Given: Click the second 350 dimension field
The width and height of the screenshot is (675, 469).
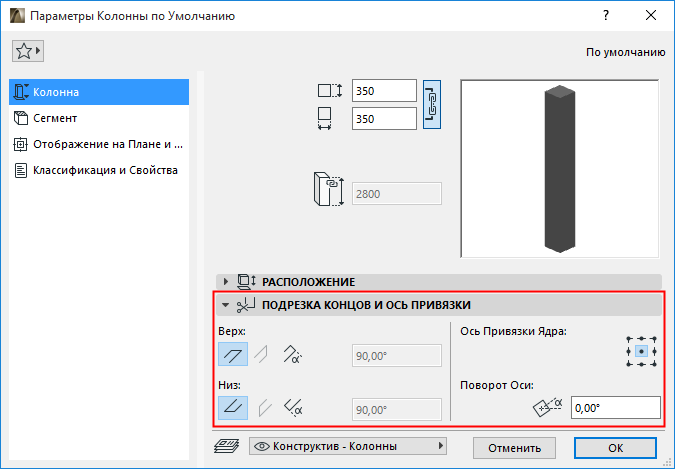Looking at the screenshot, I should pos(384,118).
